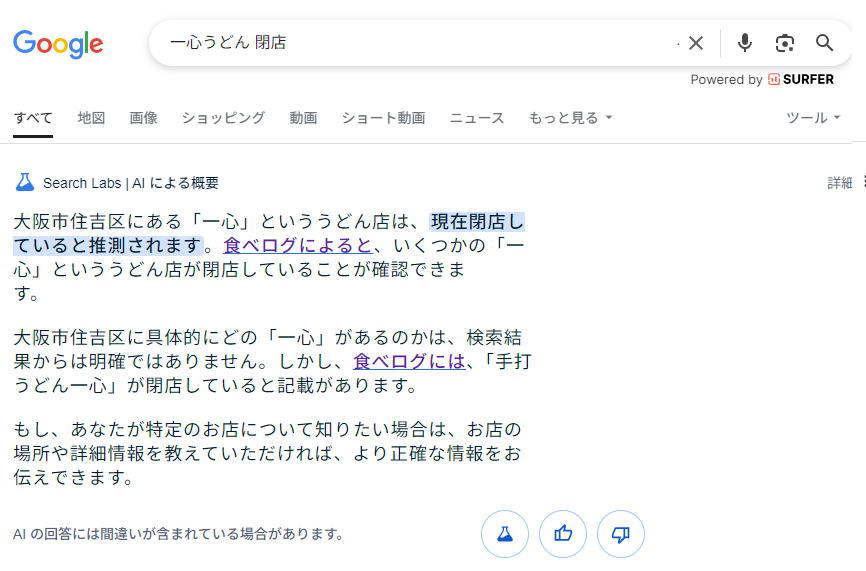Click the SURFER powered-by link

pyautogui.click(x=801, y=80)
